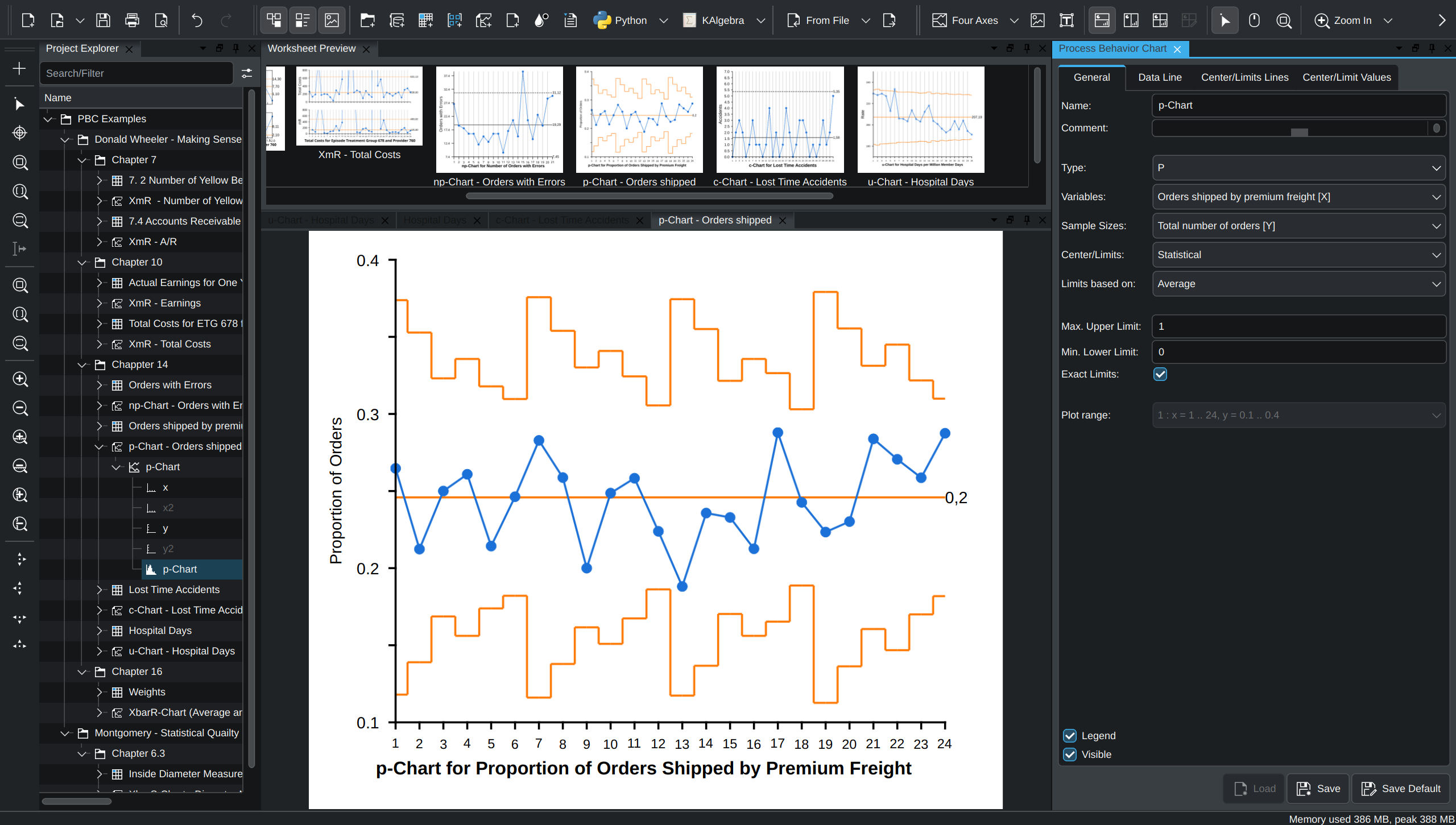The width and height of the screenshot is (1456, 825).
Task: Click Worksheet Preview horizontal scrollbar
Action: click(x=649, y=196)
